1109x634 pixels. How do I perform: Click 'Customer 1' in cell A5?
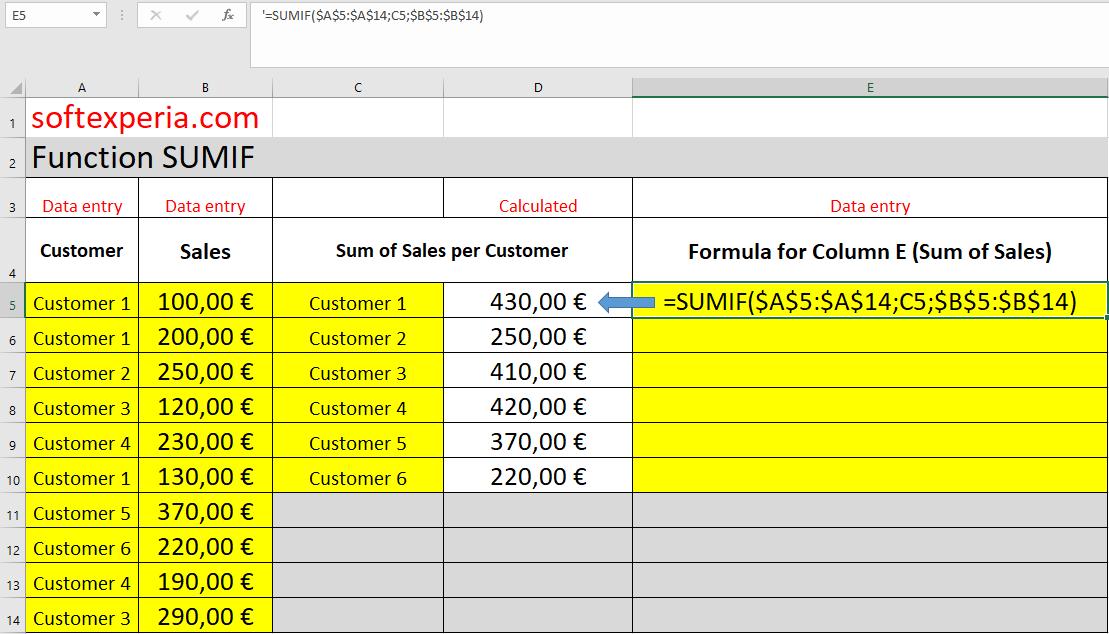[x=82, y=301]
